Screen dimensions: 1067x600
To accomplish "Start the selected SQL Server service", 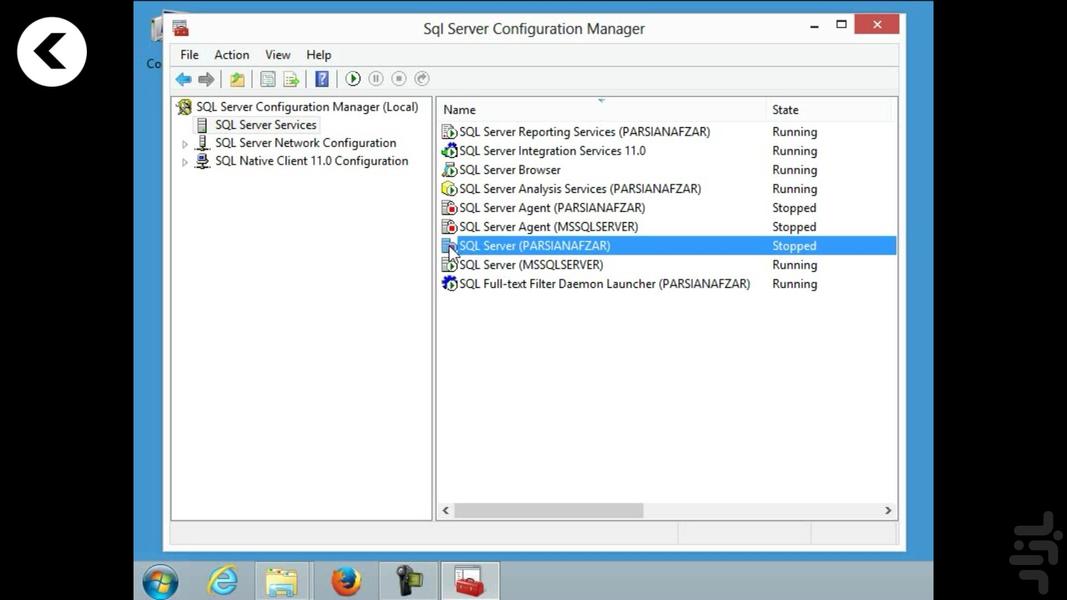I will 353,78.
